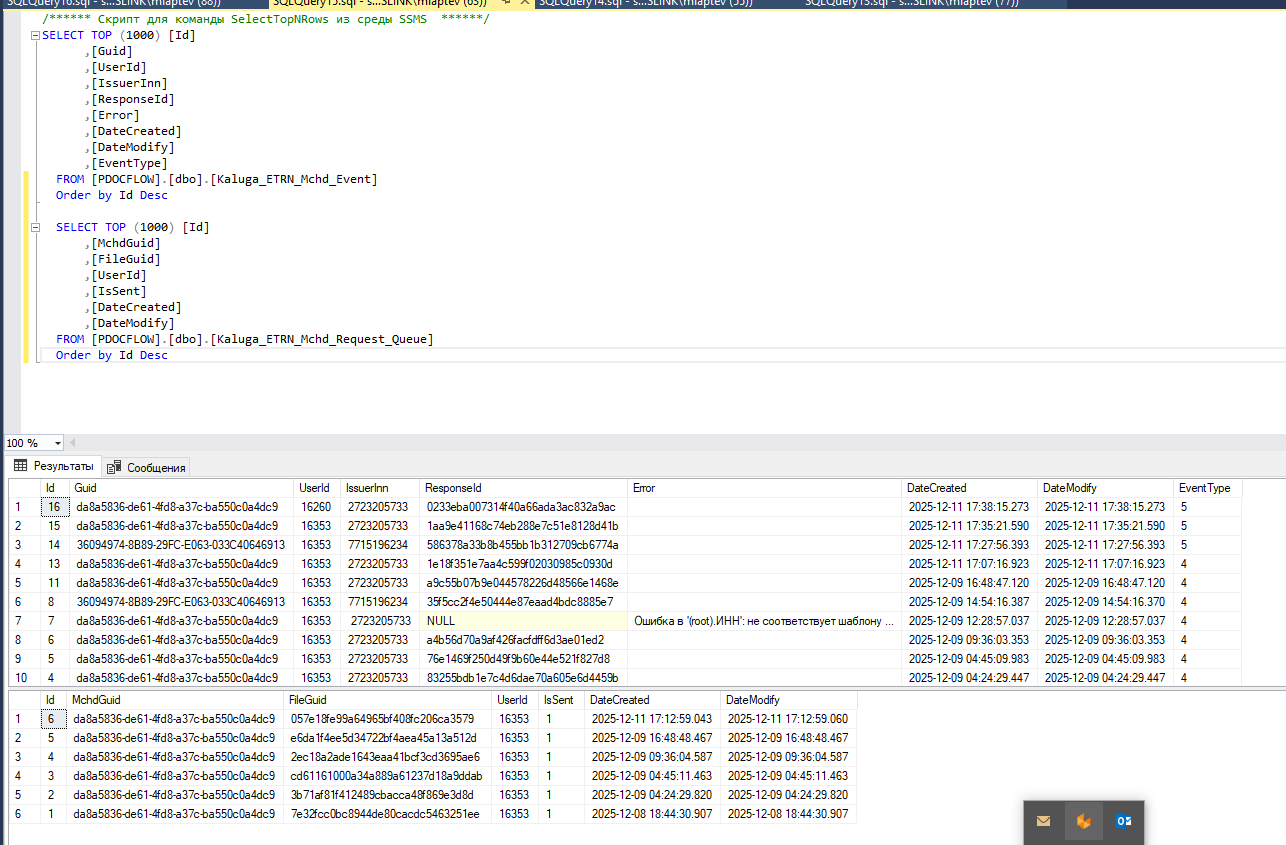Screen dimensions: 1286x845
Task: Select FileGuid cell e6da1f4ee5d34722bf4aea45a13a512d
Action: 388,738
